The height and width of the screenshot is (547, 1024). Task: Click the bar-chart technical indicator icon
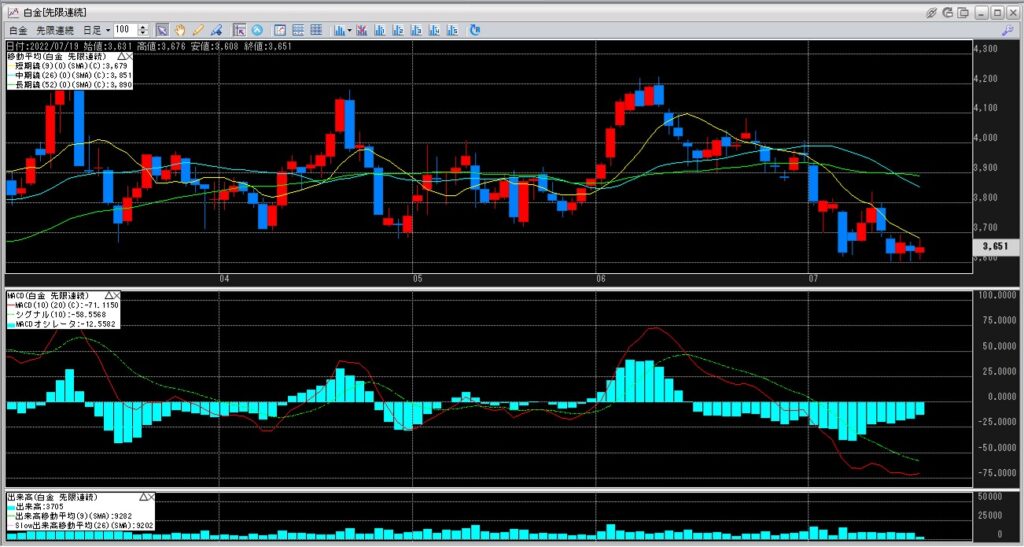tap(340, 30)
